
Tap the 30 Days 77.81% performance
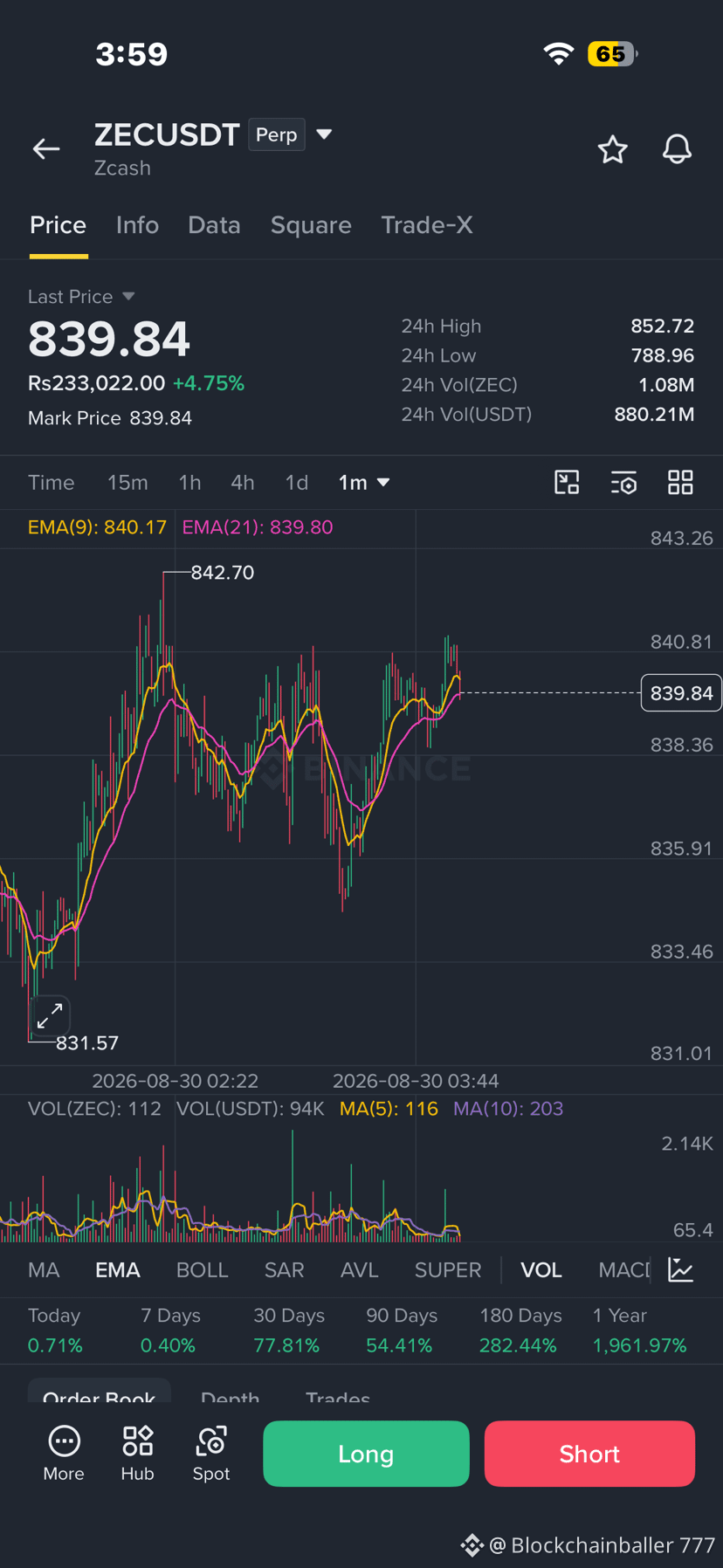[288, 1331]
